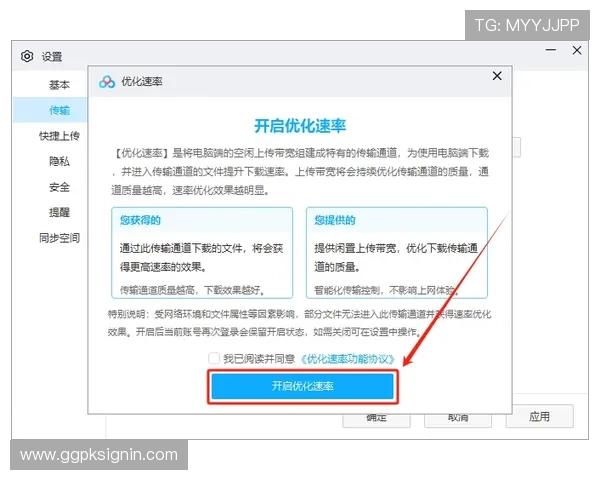Go to the 隐私 settings tab
Viewport: 600px width, 480px height.
click(x=59, y=161)
